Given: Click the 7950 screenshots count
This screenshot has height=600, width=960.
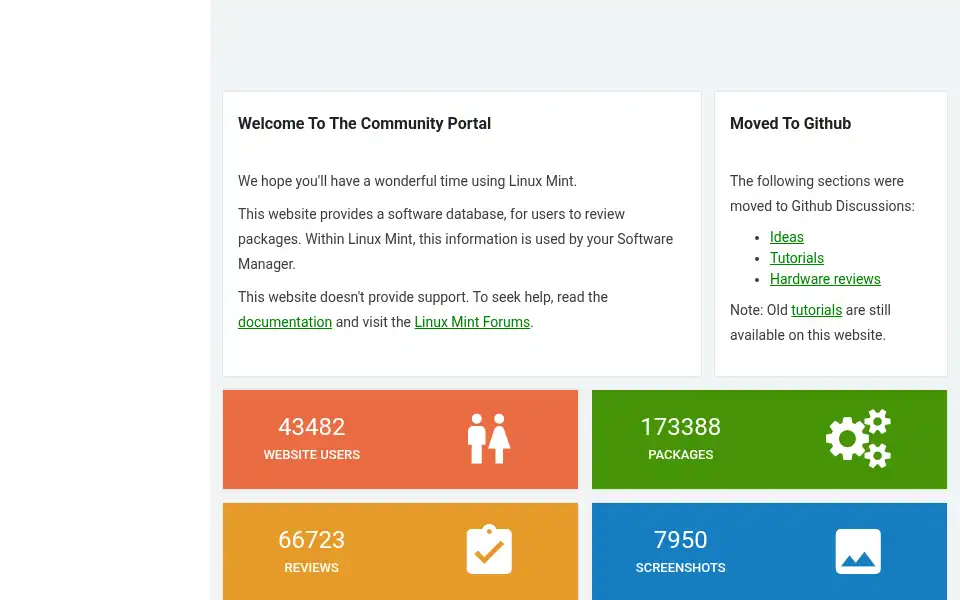Looking at the screenshot, I should click(x=680, y=540).
